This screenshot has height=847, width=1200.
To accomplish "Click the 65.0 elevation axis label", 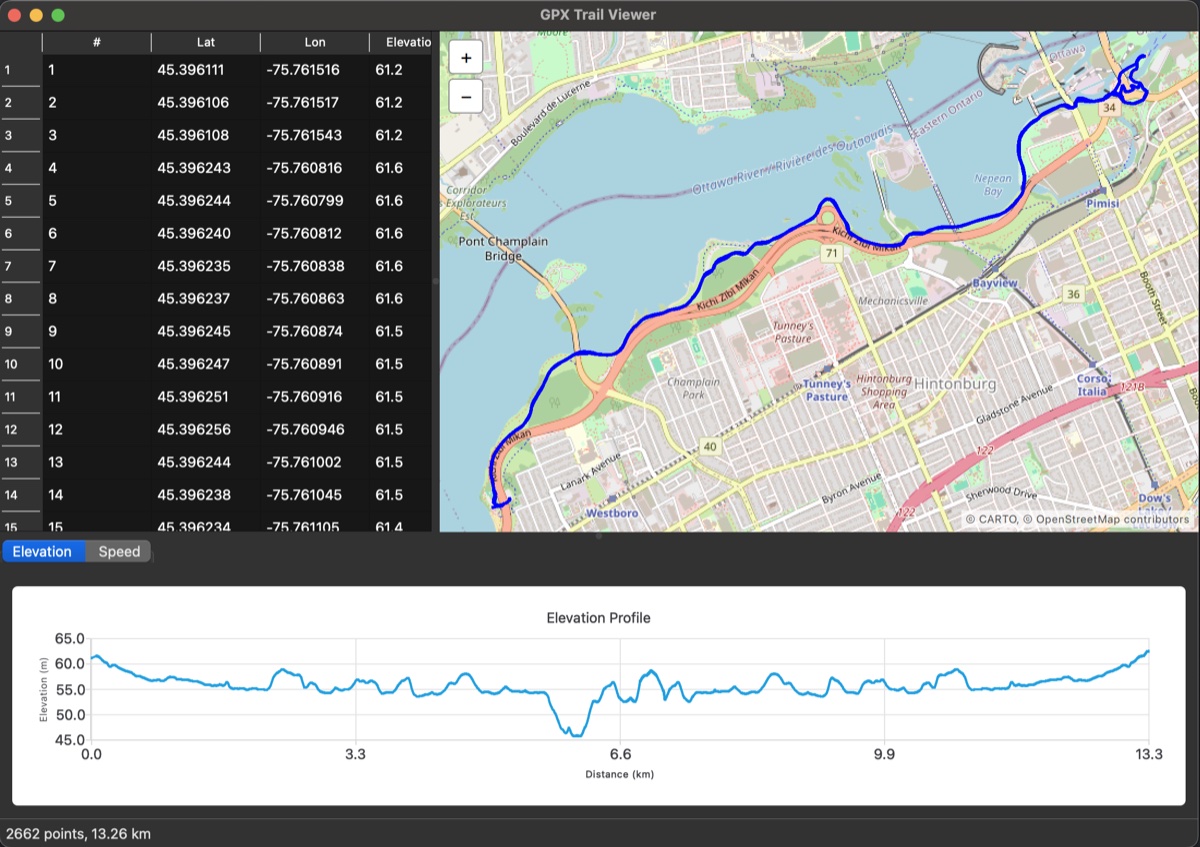I will pos(70,638).
